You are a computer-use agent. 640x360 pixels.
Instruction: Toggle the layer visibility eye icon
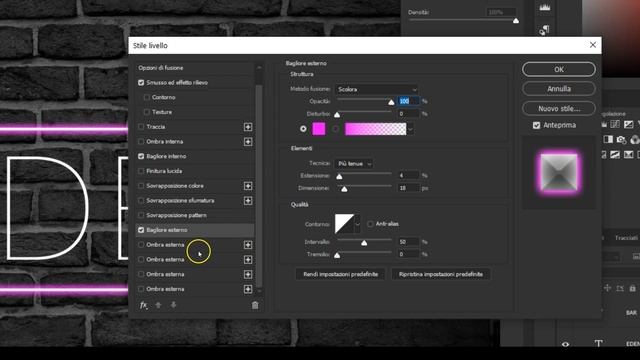pyautogui.click(x=565, y=344)
